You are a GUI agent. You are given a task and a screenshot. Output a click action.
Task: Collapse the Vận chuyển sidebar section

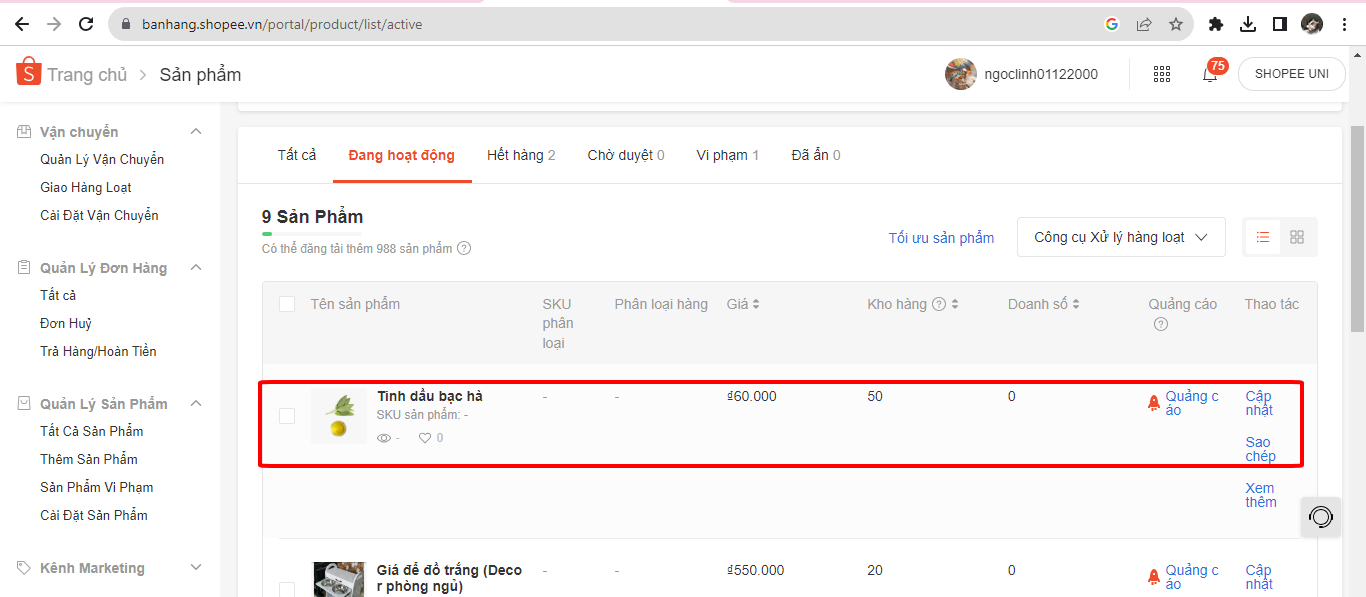click(196, 132)
